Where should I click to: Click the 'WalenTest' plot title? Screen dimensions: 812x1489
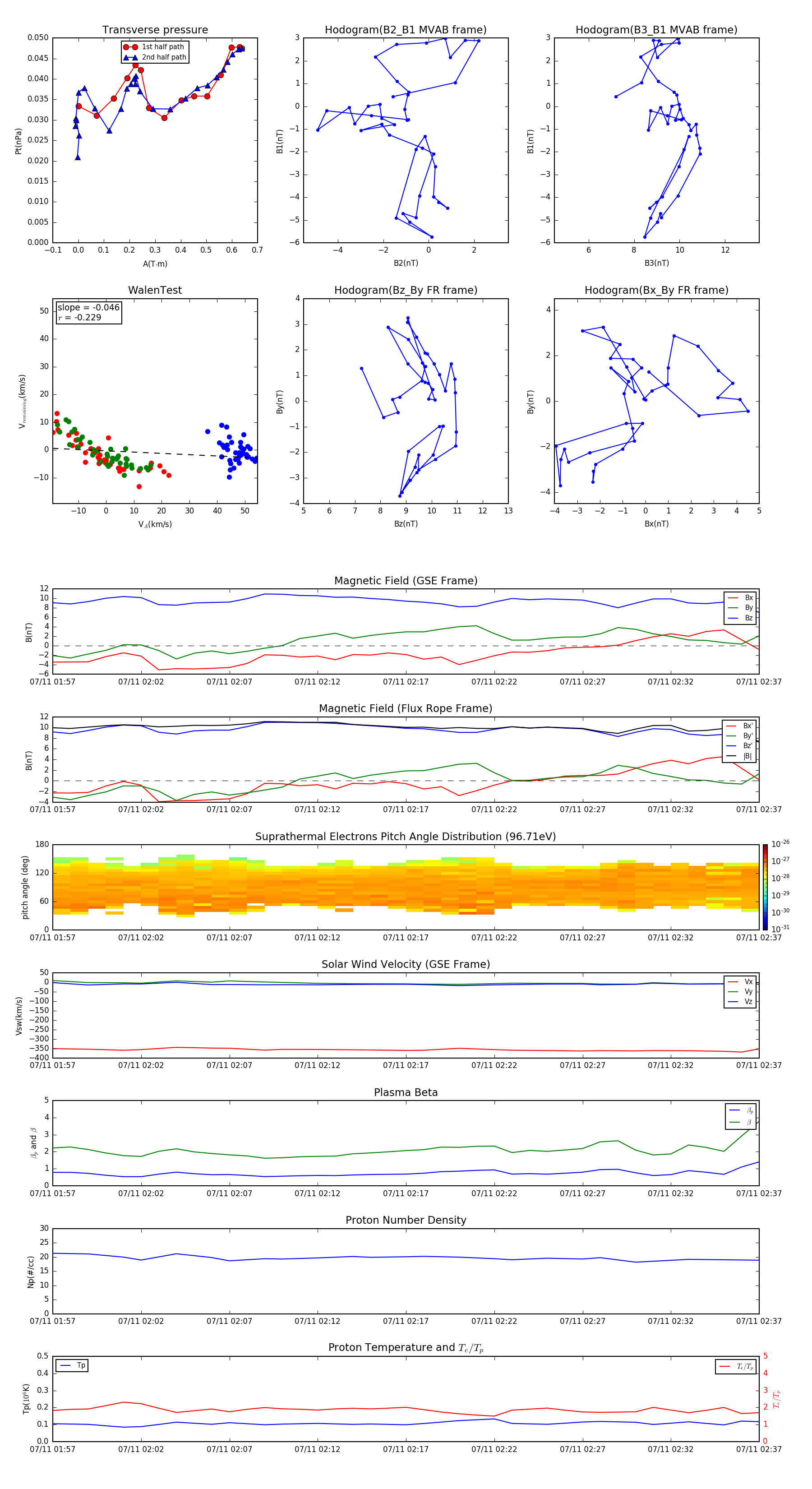pos(155,290)
